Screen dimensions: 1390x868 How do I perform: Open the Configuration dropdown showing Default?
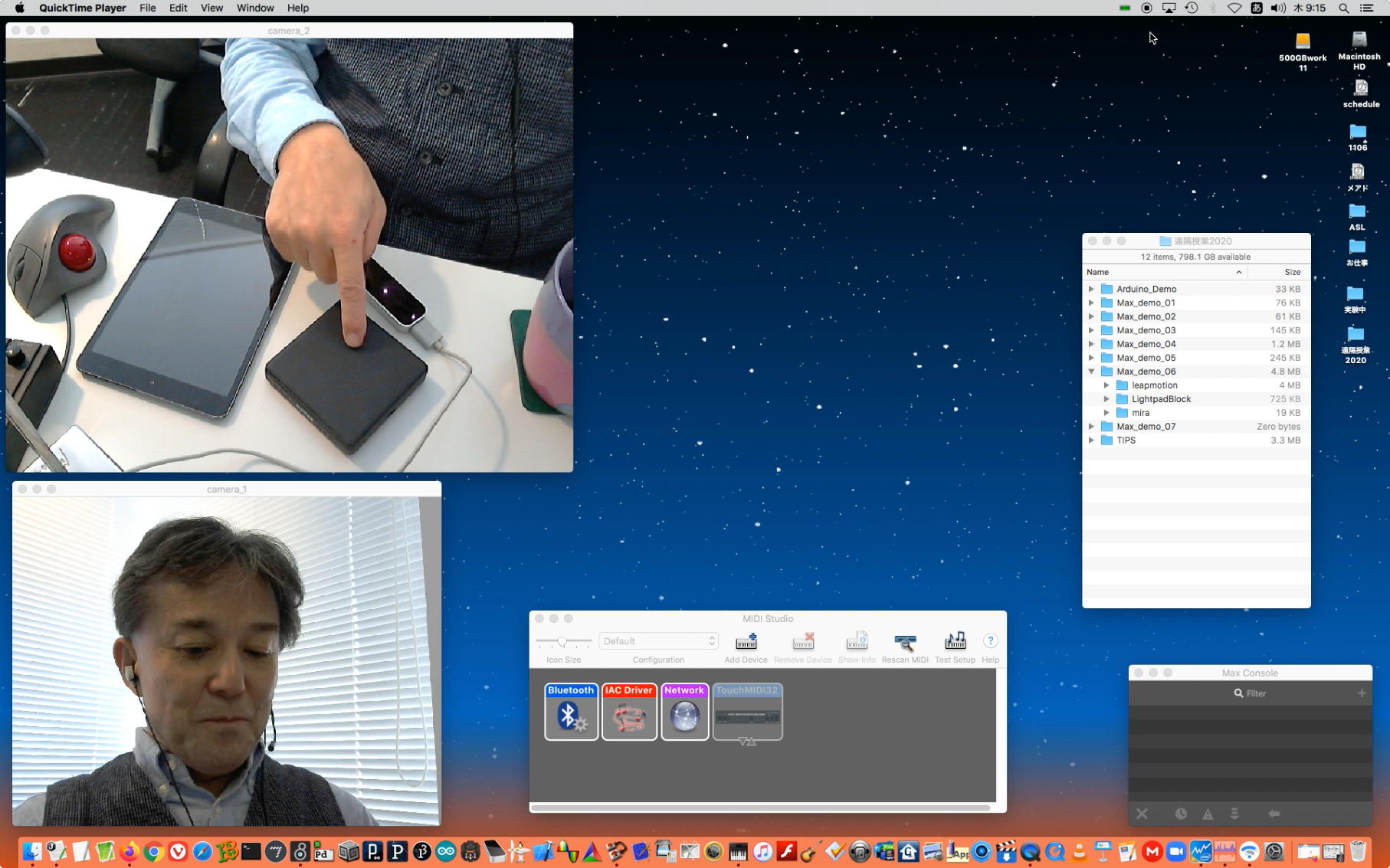click(x=658, y=641)
